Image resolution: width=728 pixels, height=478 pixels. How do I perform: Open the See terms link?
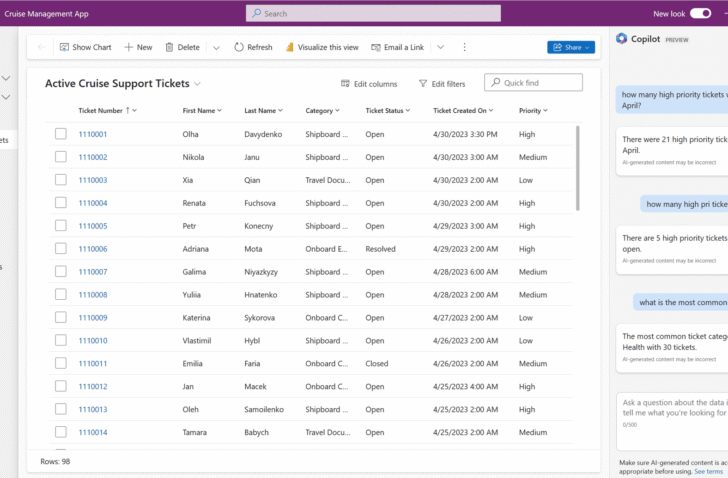click(708, 472)
